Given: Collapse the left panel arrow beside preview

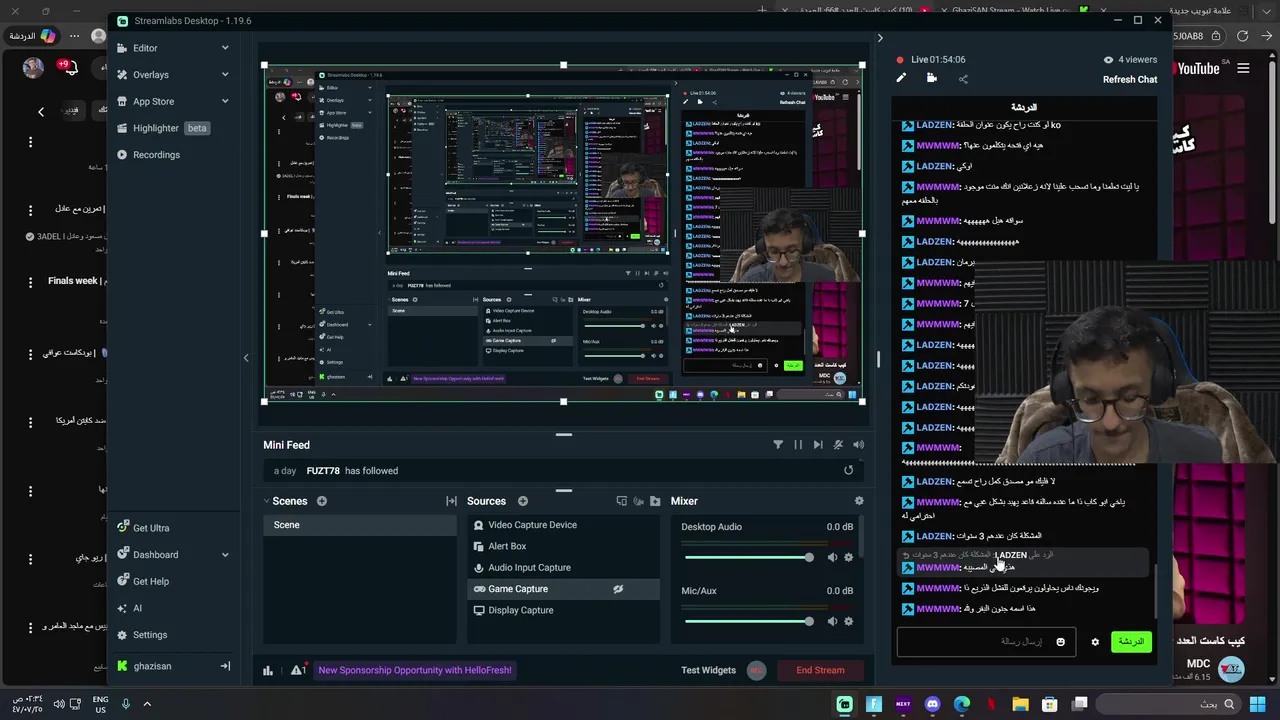Looking at the screenshot, I should click(246, 358).
